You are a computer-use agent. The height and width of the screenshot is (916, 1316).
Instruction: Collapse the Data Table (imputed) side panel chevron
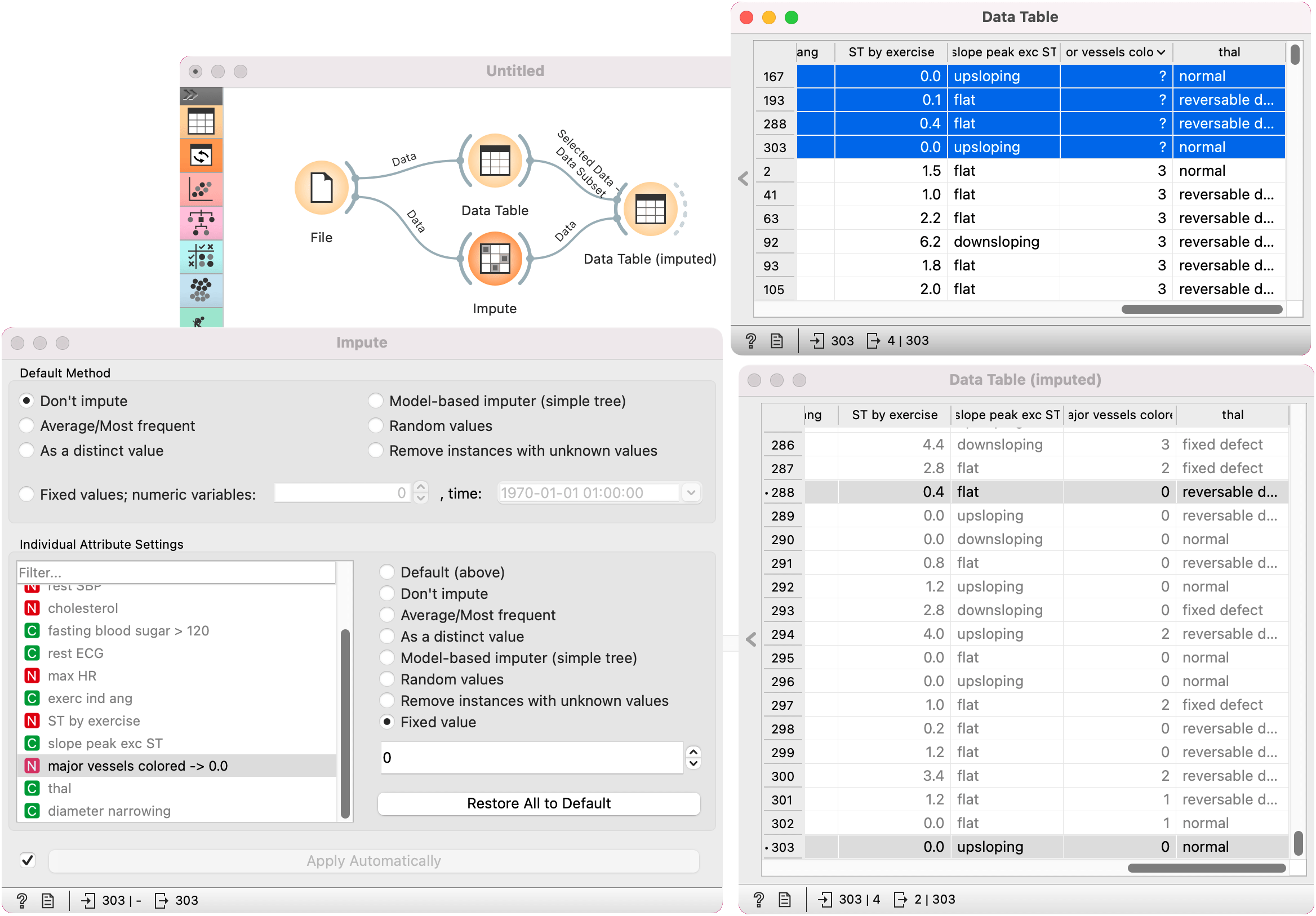[x=752, y=639]
